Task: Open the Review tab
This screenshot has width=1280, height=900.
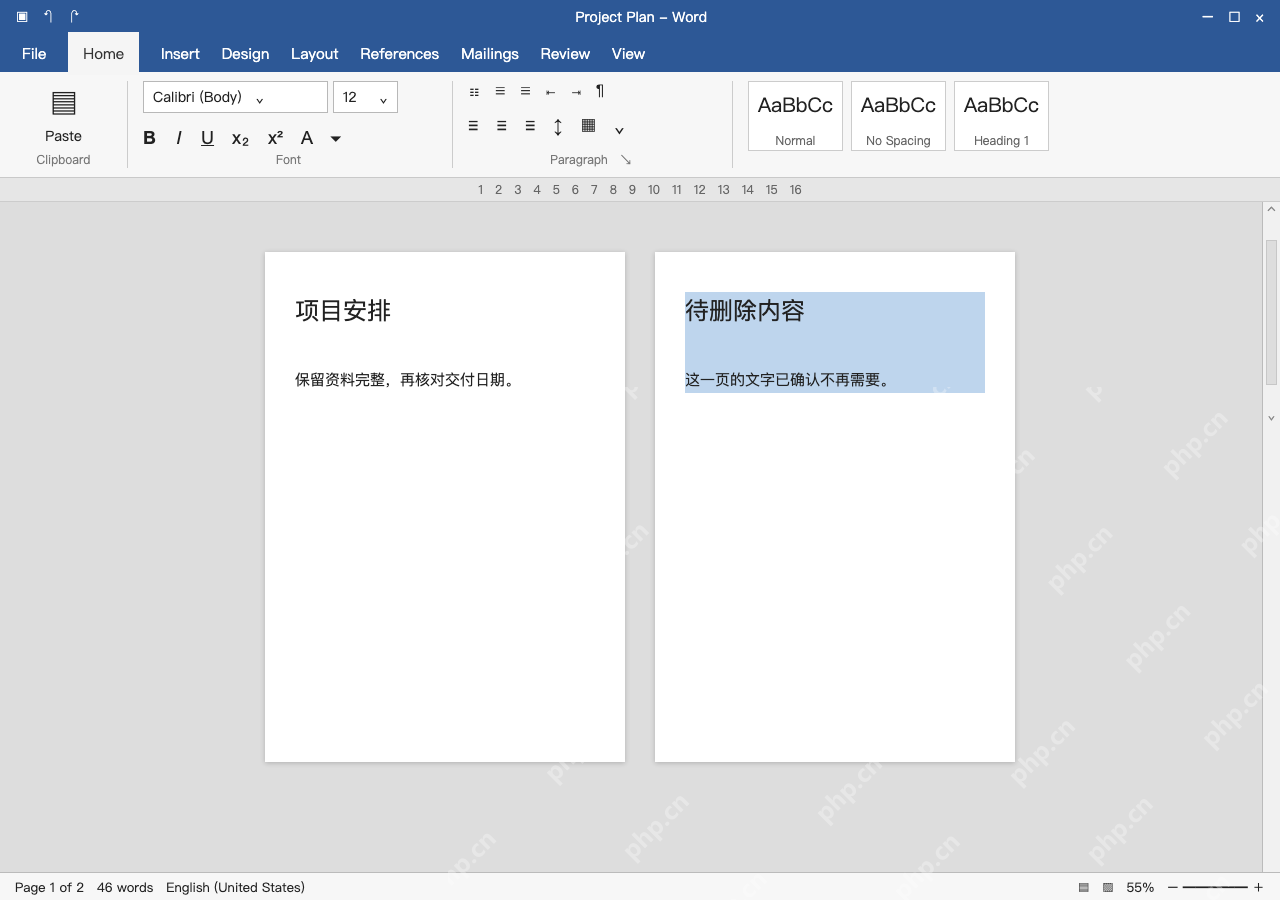Action: [565, 54]
